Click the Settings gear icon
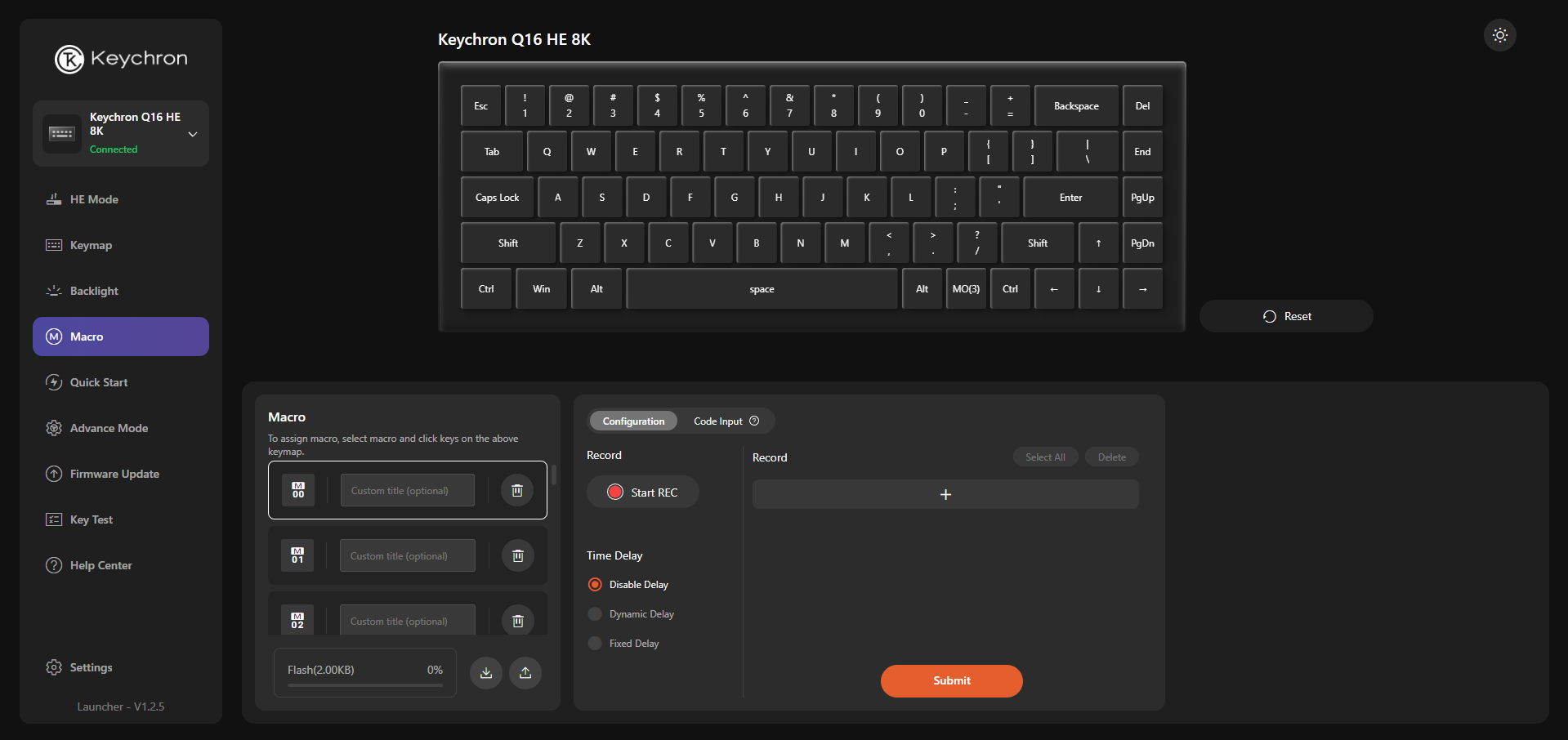 54,667
